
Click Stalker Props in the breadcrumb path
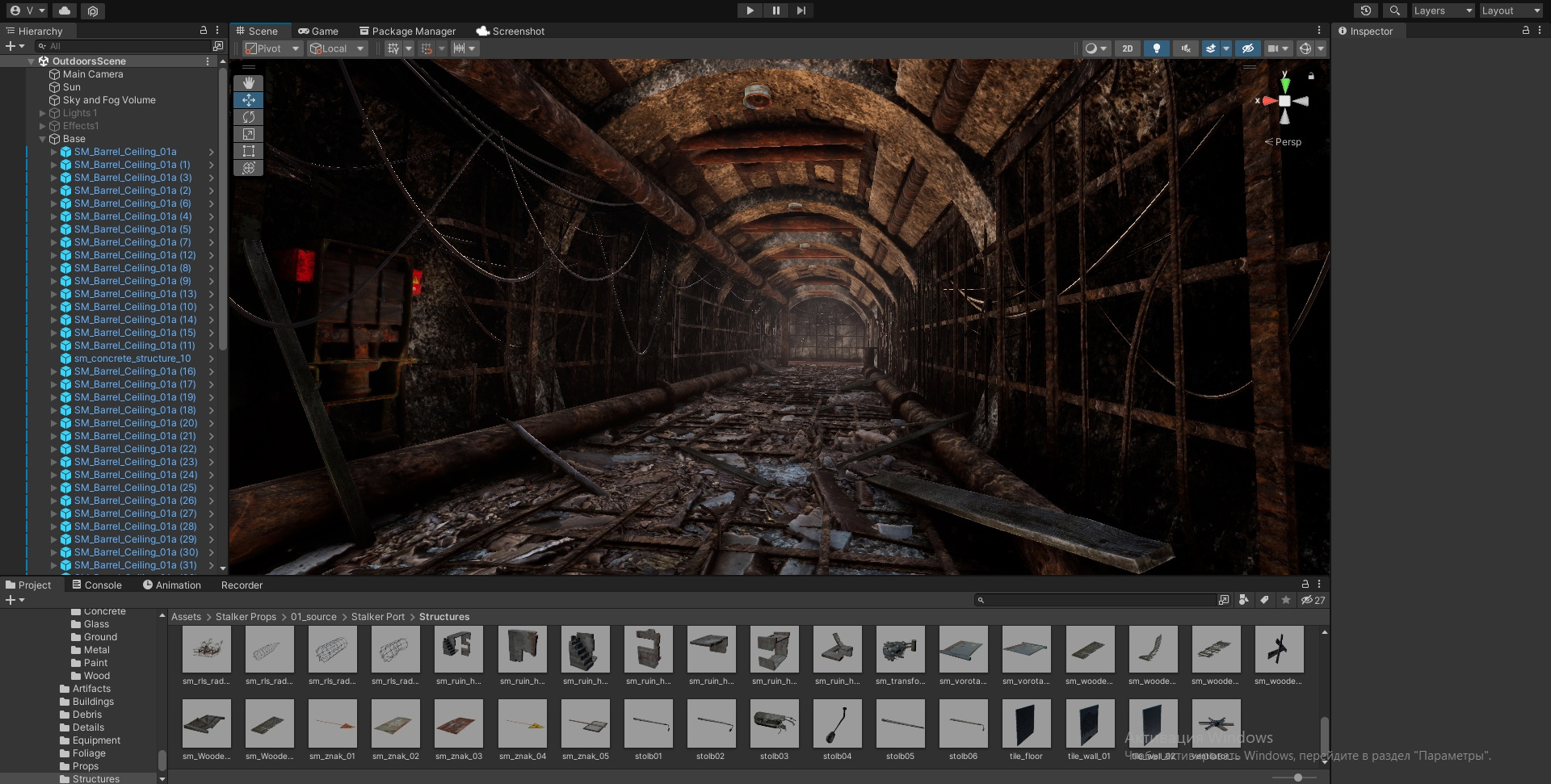[x=246, y=616]
